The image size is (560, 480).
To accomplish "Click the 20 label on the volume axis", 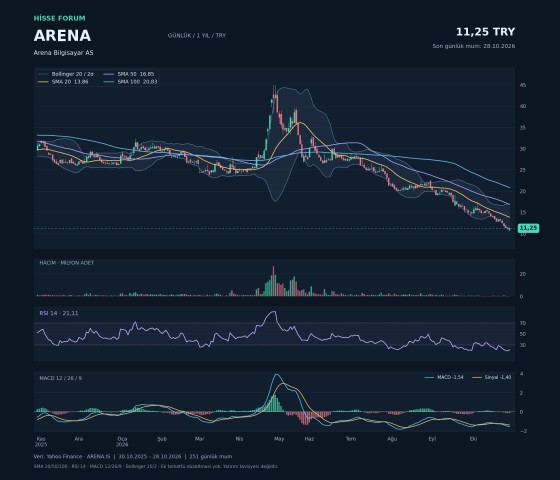I will [x=523, y=274].
